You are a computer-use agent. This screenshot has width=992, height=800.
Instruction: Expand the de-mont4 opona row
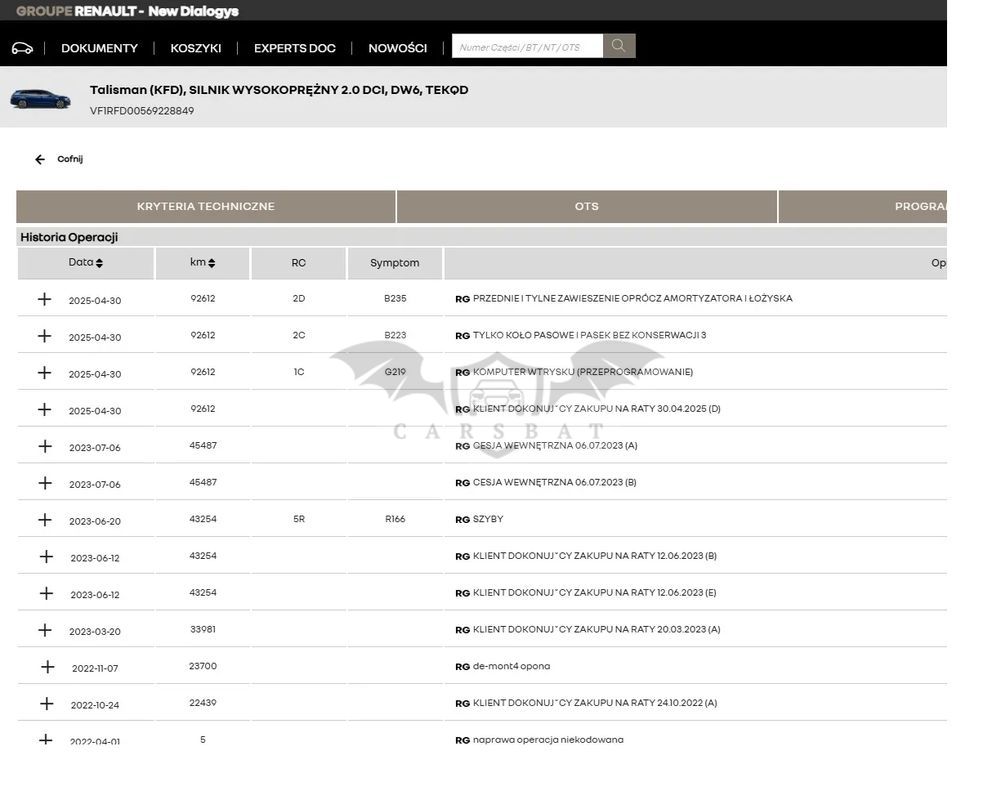point(47,667)
